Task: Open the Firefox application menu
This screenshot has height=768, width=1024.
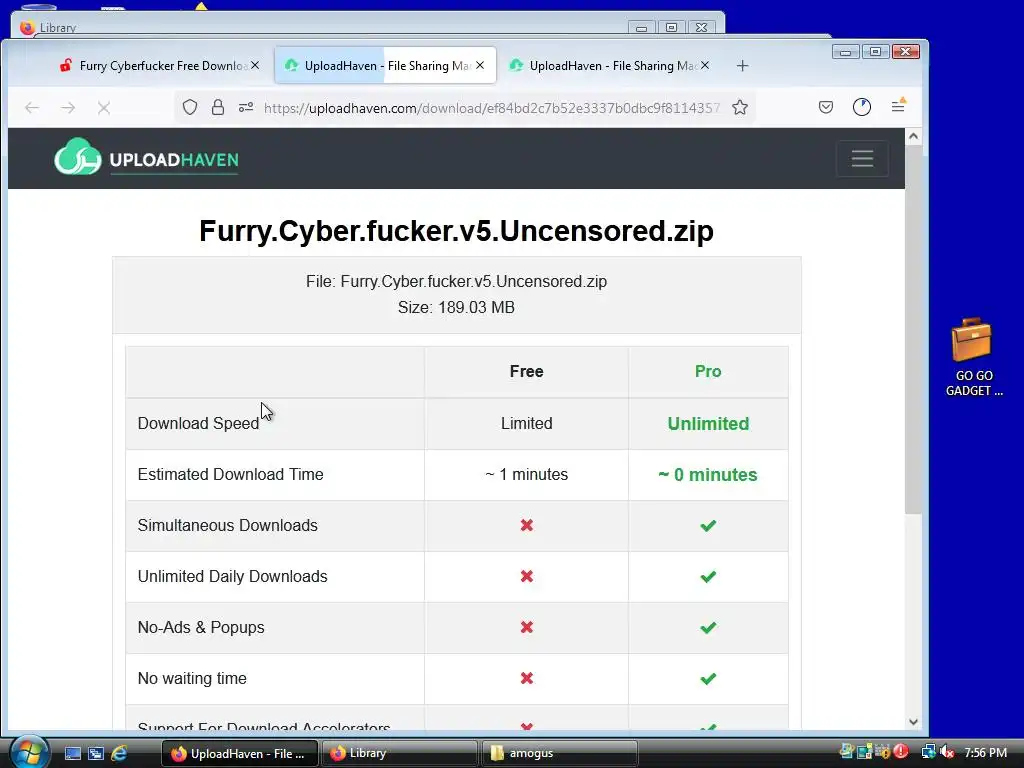Action: pyautogui.click(x=899, y=106)
